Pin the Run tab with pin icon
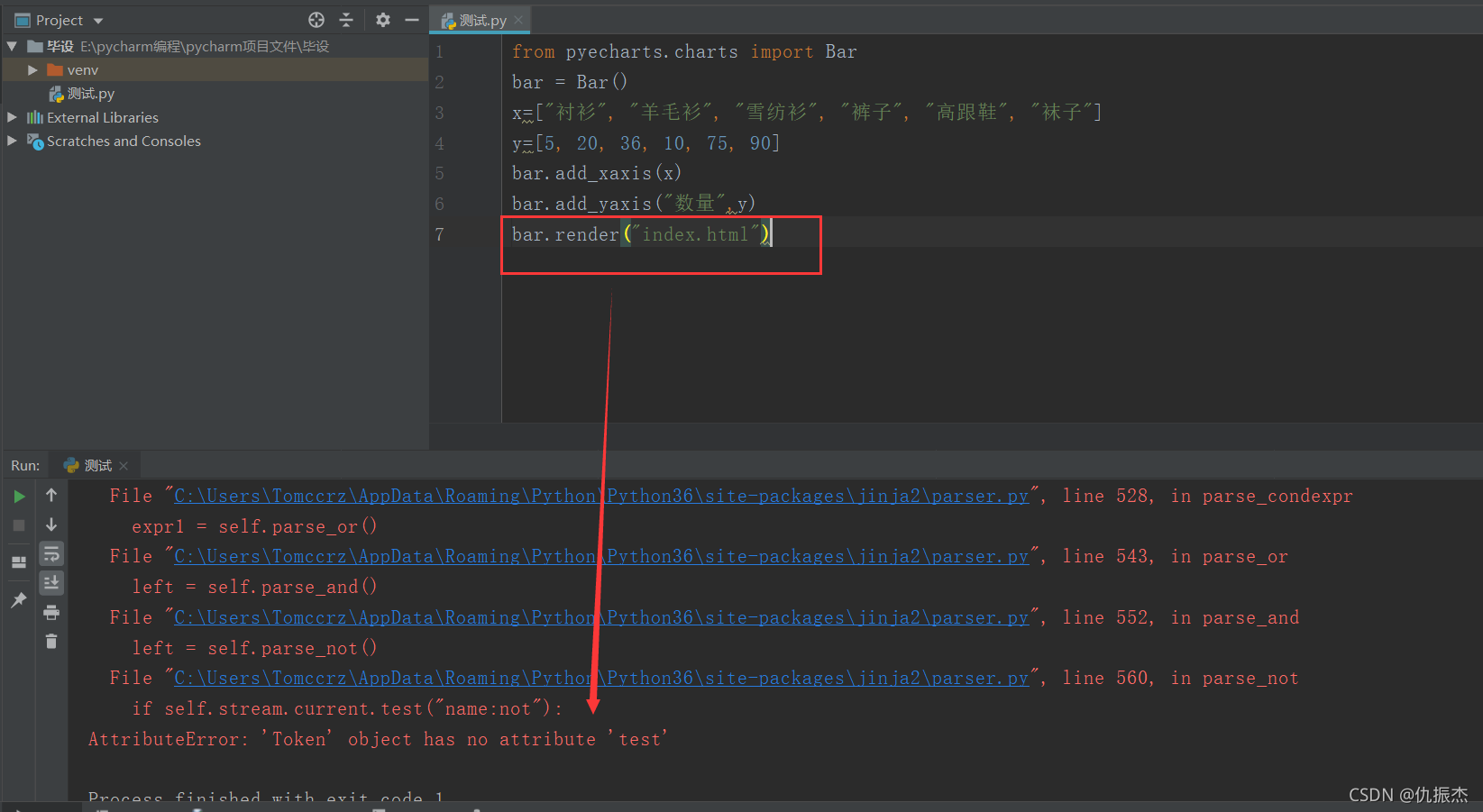1483x812 pixels. tap(19, 600)
